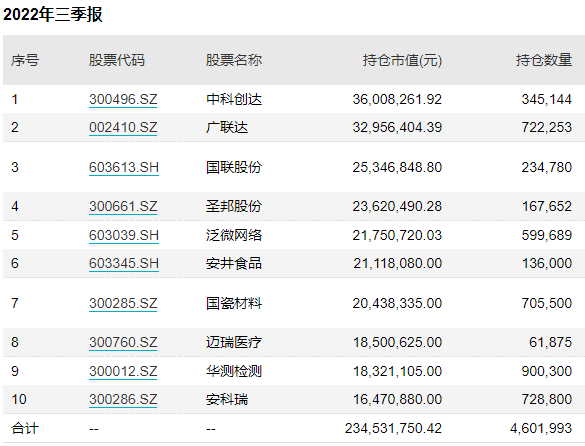Click the 2022年三季报 heading
The image size is (585, 446).
(x=53, y=15)
